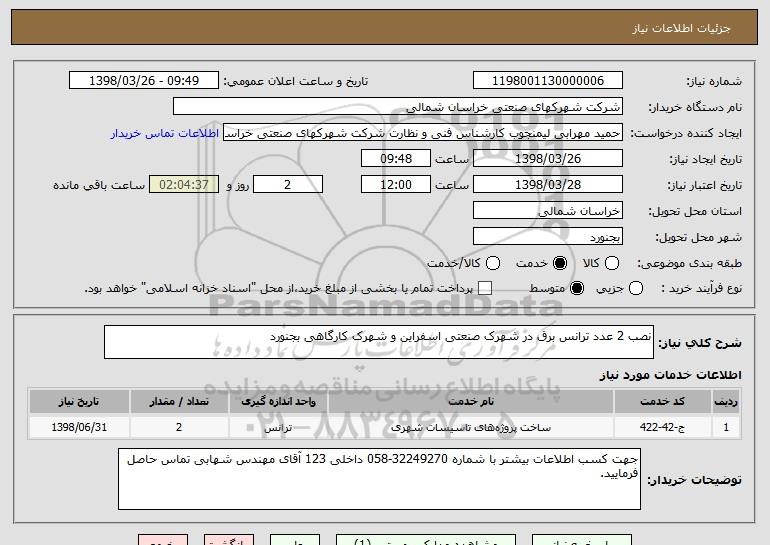Click the اطلاعات خدمات مورد نیاز section heading
This screenshot has width=770, height=545.
click(670, 375)
